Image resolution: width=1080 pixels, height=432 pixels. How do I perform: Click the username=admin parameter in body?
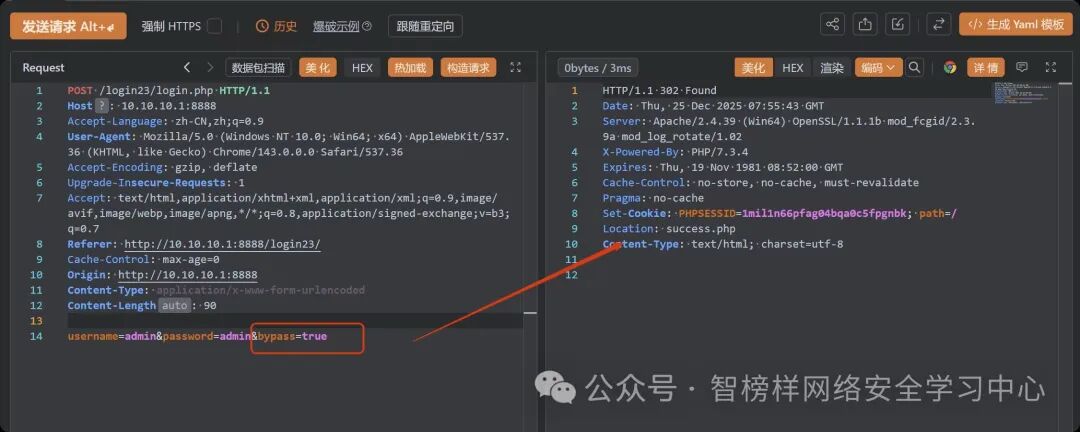tap(112, 336)
